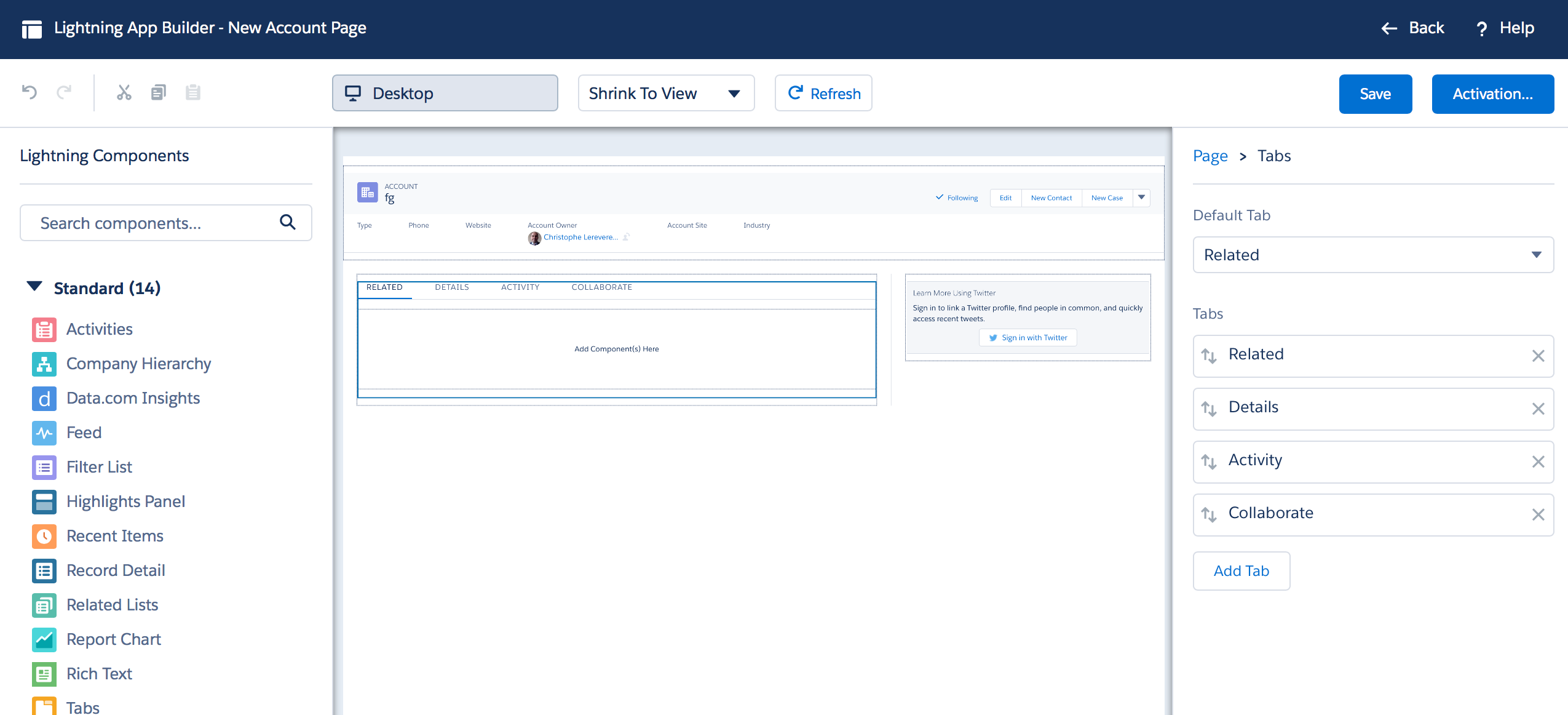
Task: Click the Save button
Action: [x=1375, y=94]
